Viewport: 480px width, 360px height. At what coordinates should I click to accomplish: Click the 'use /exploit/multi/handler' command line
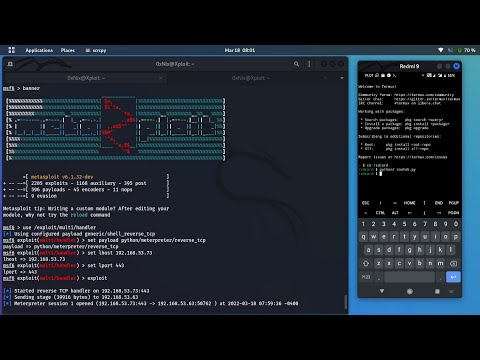click(x=49, y=228)
